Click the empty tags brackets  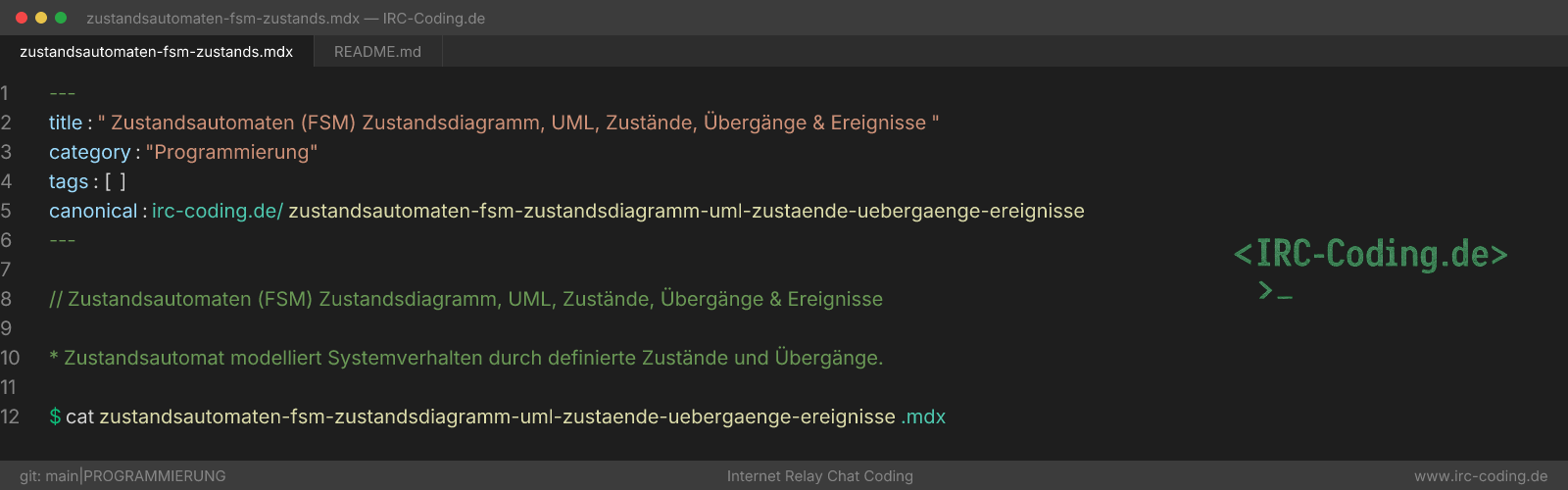tap(116, 181)
